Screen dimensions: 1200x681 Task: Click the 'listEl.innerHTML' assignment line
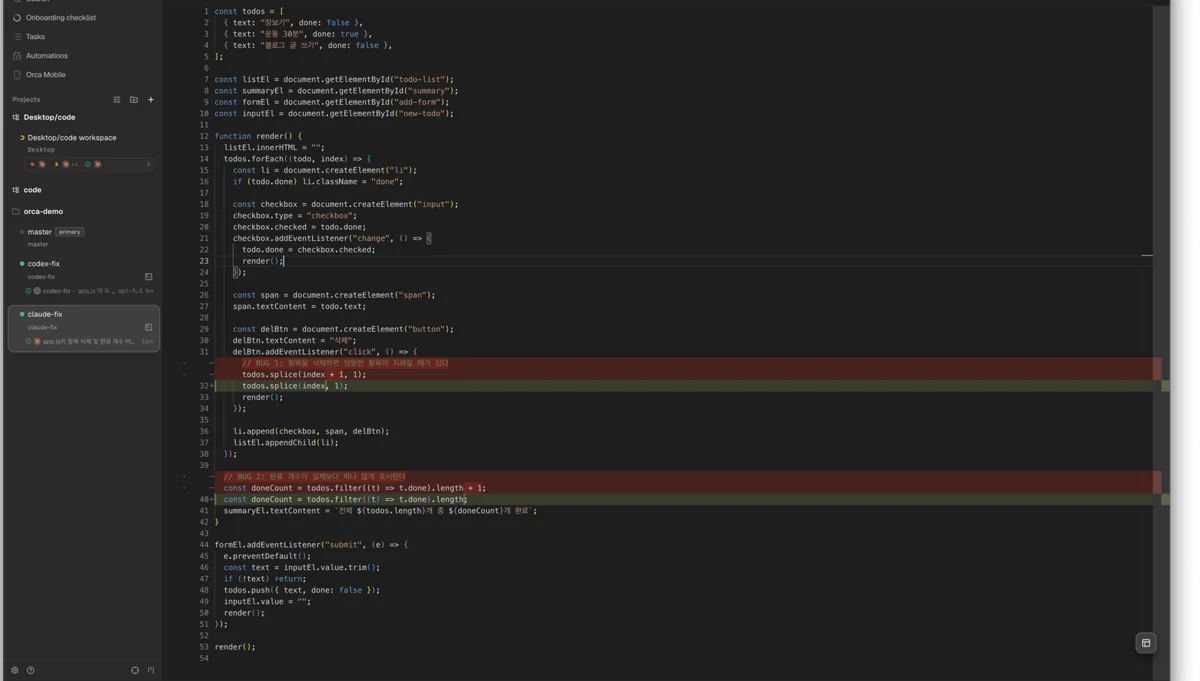point(274,147)
